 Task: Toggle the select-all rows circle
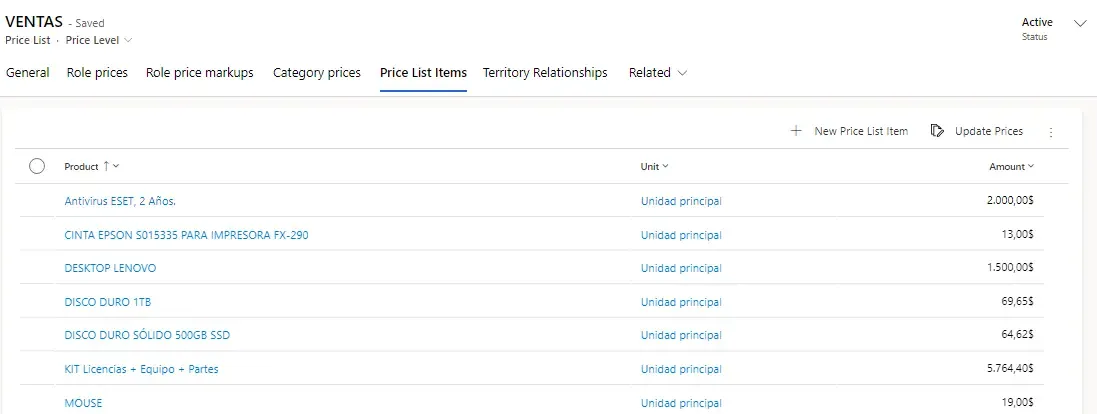[x=37, y=167]
